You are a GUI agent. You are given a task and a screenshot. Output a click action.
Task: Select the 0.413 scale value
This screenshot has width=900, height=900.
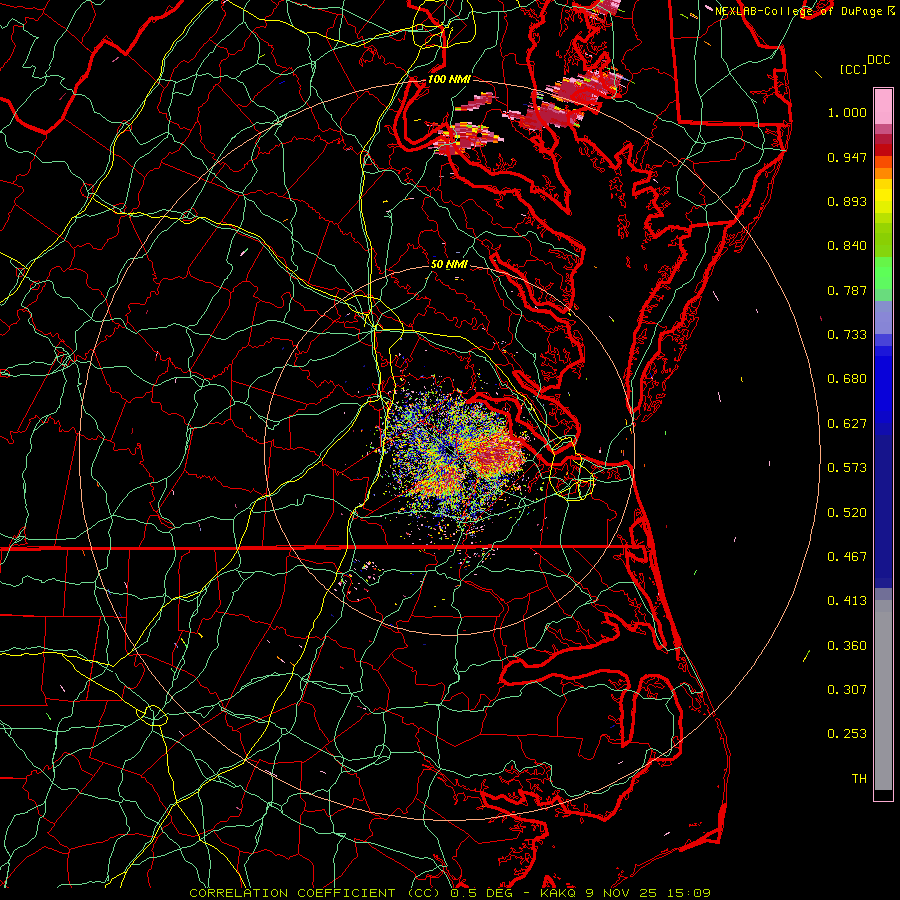point(847,601)
